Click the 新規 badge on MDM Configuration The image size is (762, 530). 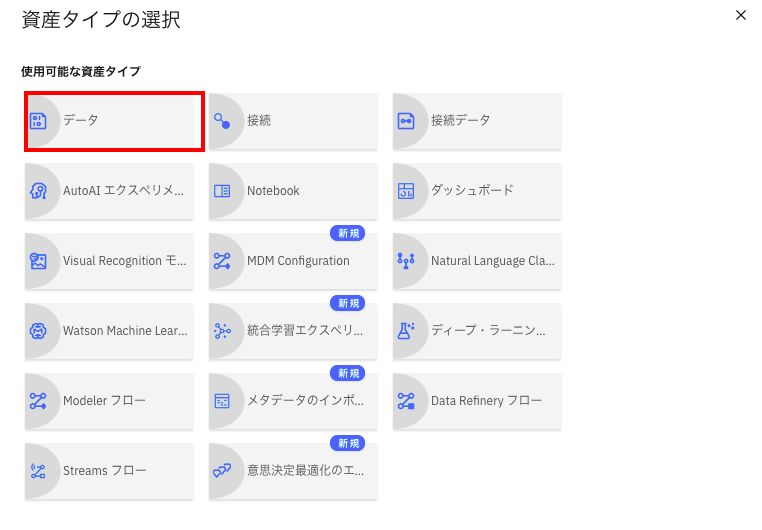click(x=347, y=233)
